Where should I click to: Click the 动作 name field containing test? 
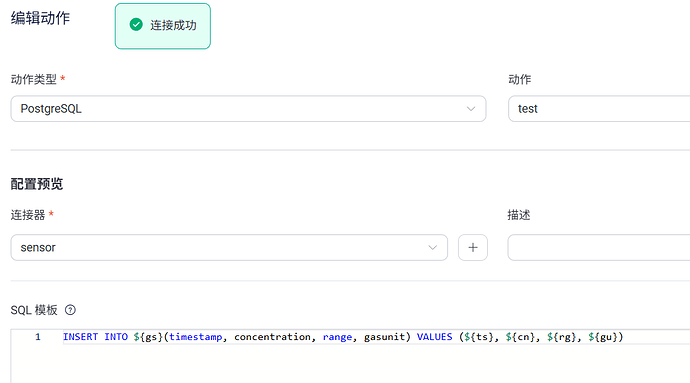[x=599, y=109]
